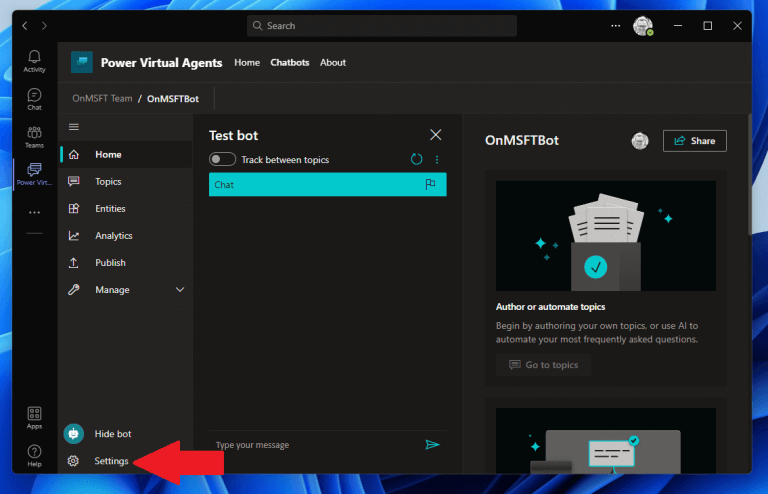The image size is (768, 494).
Task: Select Home in the side navigation
Action: [125, 154]
